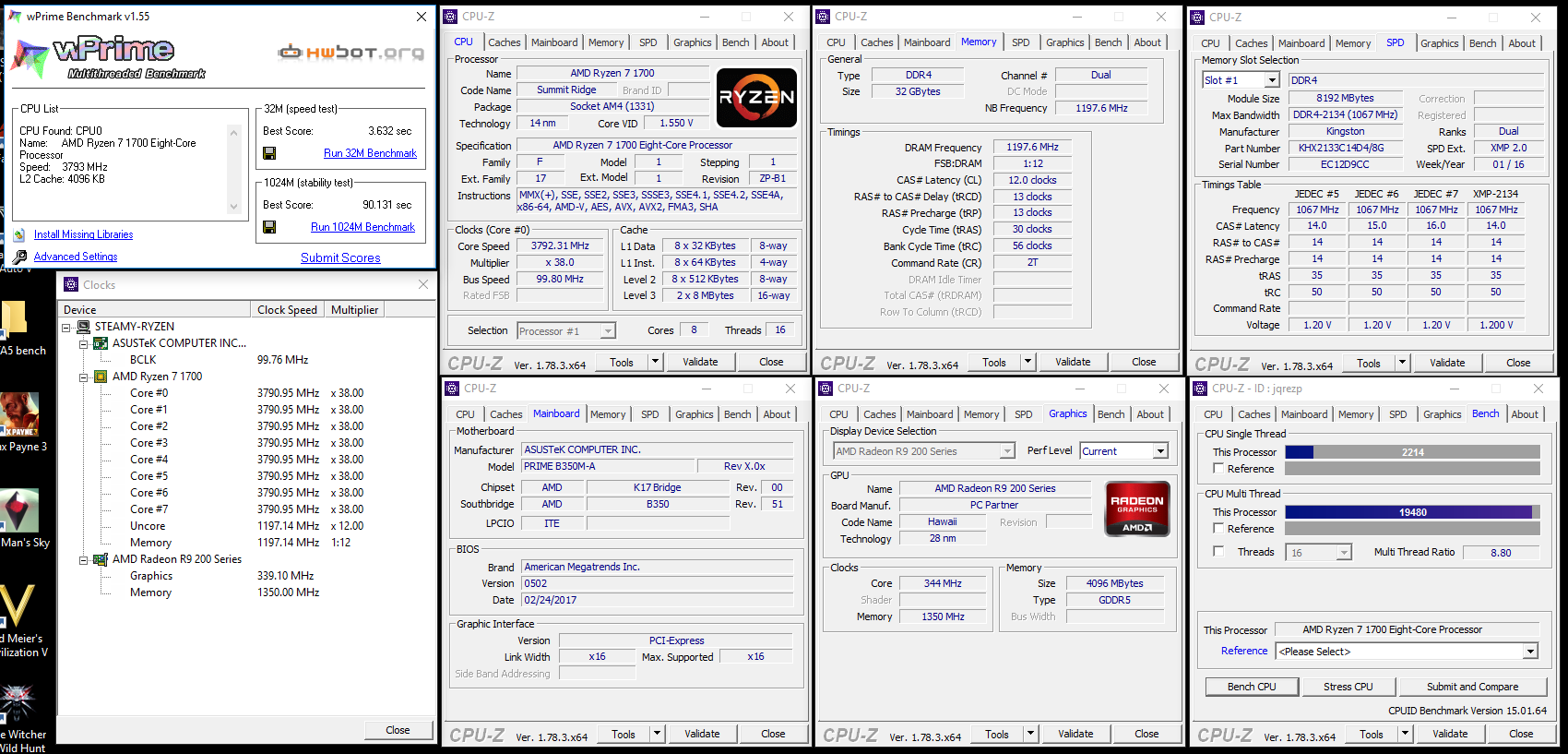Open About tab in CPU-Z SPD window
The height and width of the screenshot is (754, 1568).
point(1522,43)
